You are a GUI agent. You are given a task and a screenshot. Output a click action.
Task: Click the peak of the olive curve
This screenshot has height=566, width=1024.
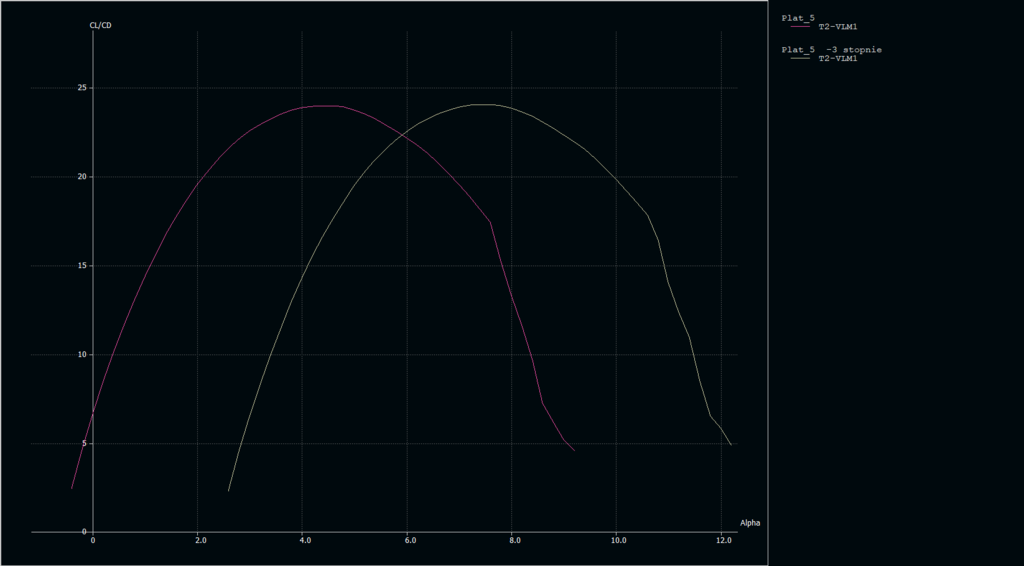tap(482, 104)
